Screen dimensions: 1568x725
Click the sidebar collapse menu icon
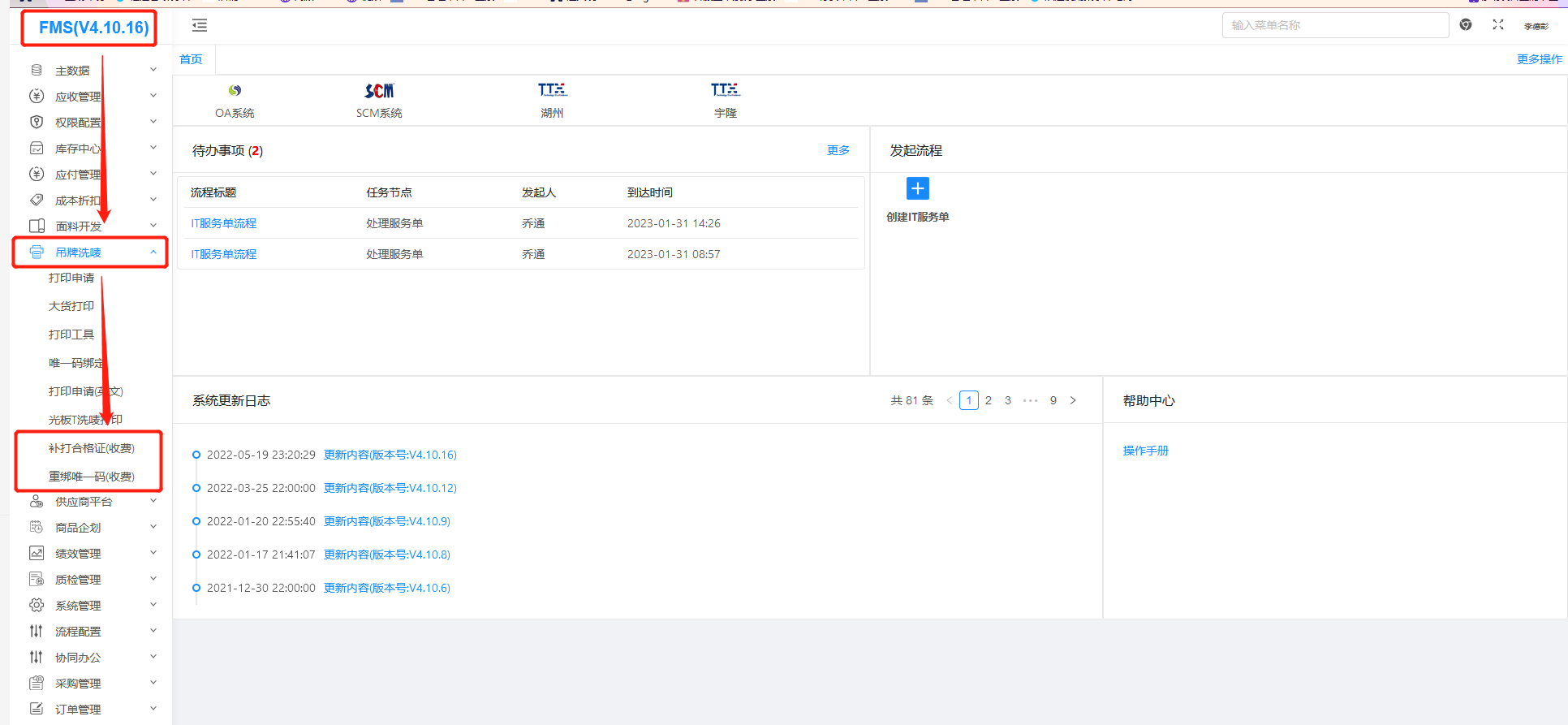(x=200, y=26)
